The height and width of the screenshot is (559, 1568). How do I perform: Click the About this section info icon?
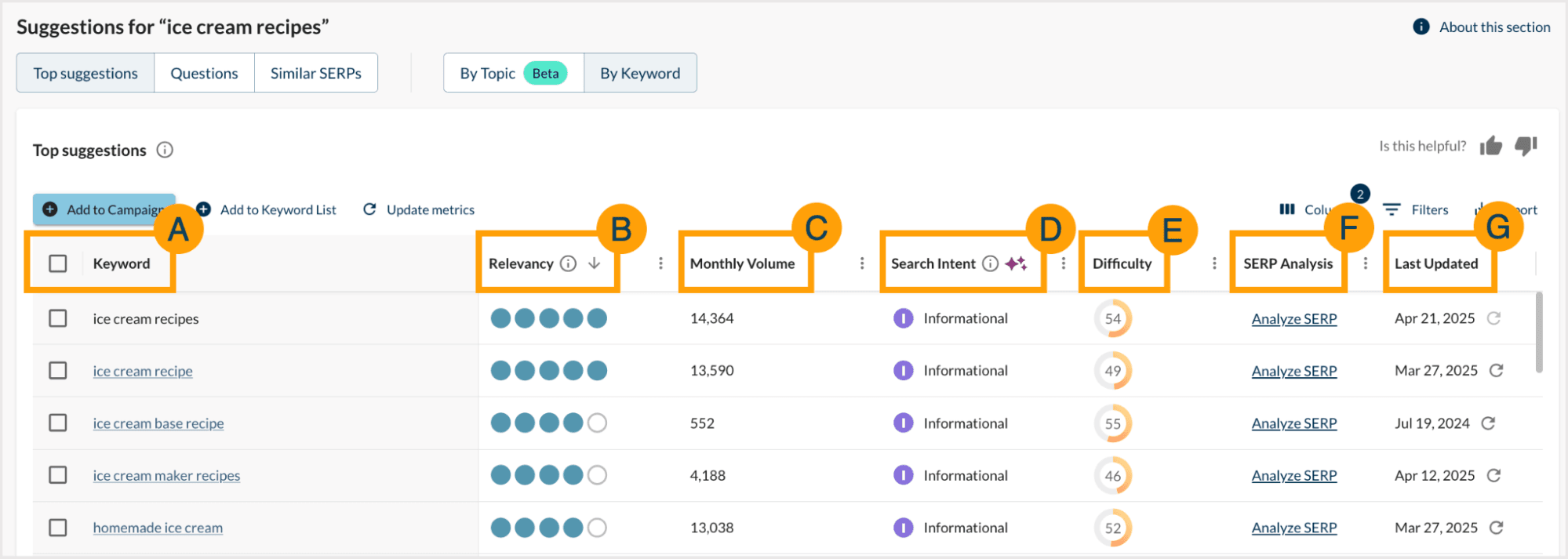[x=1421, y=27]
